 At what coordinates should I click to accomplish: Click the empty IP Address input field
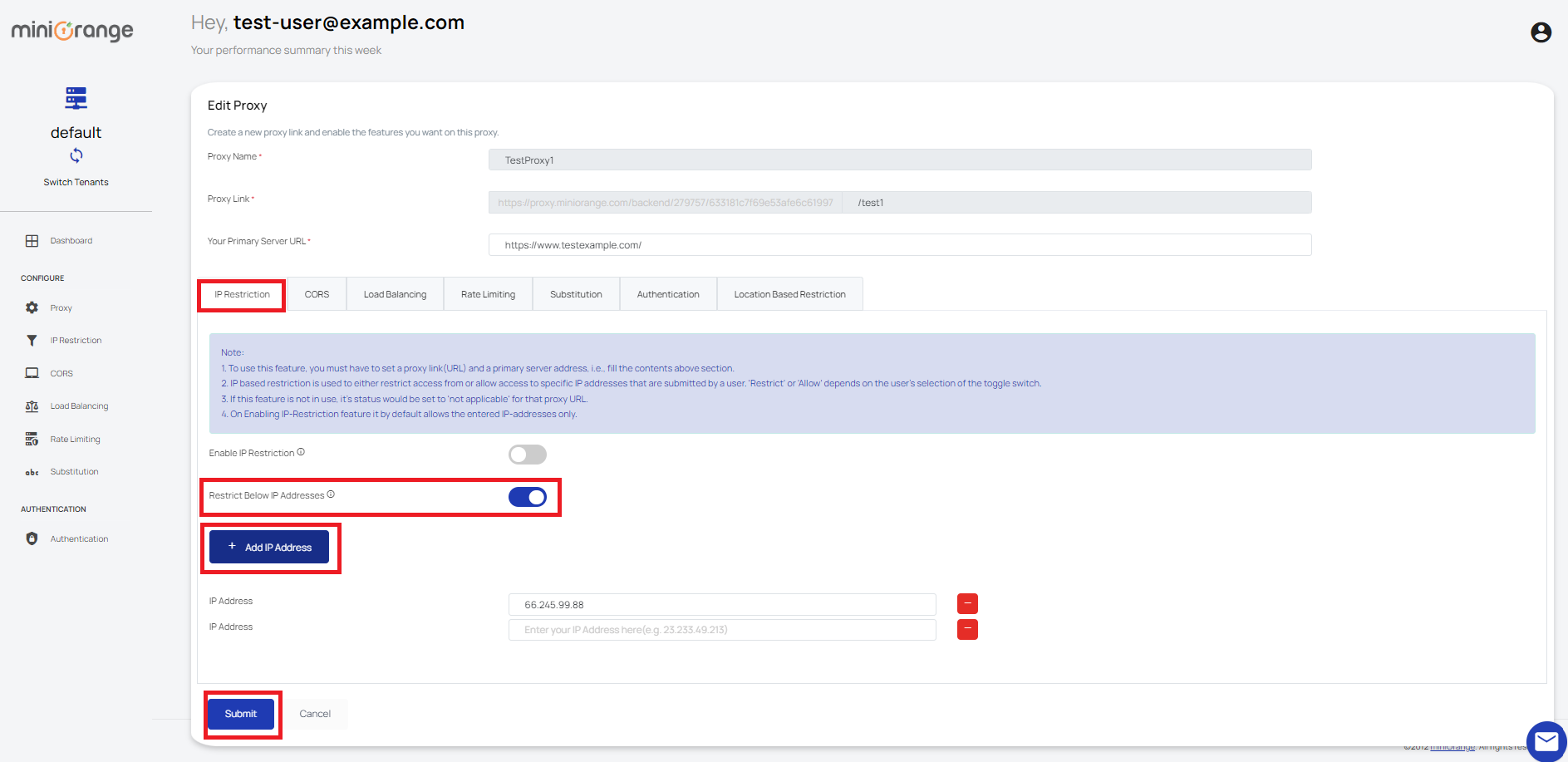pos(722,630)
